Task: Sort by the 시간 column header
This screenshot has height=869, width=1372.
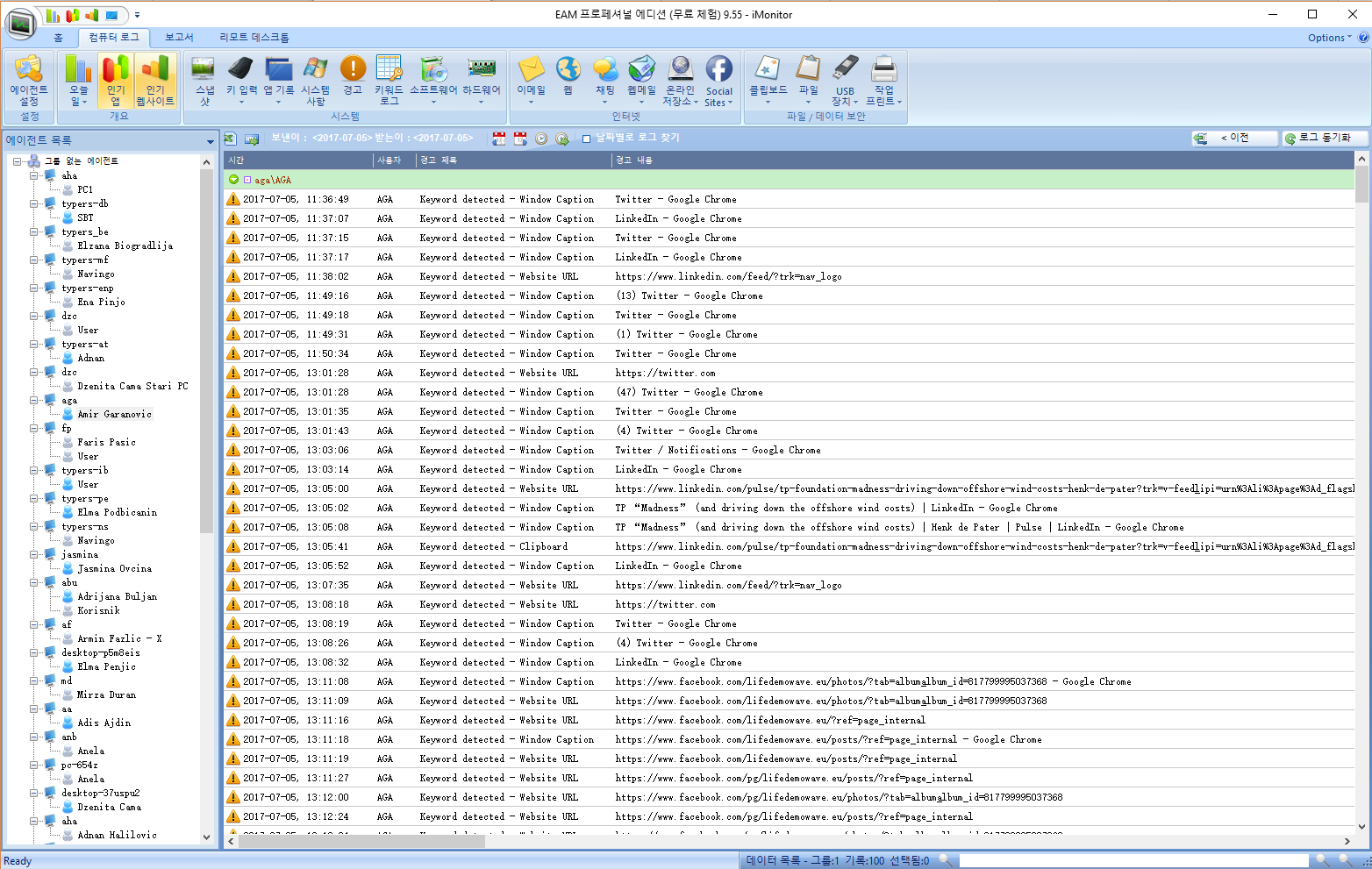Action: [x=298, y=160]
